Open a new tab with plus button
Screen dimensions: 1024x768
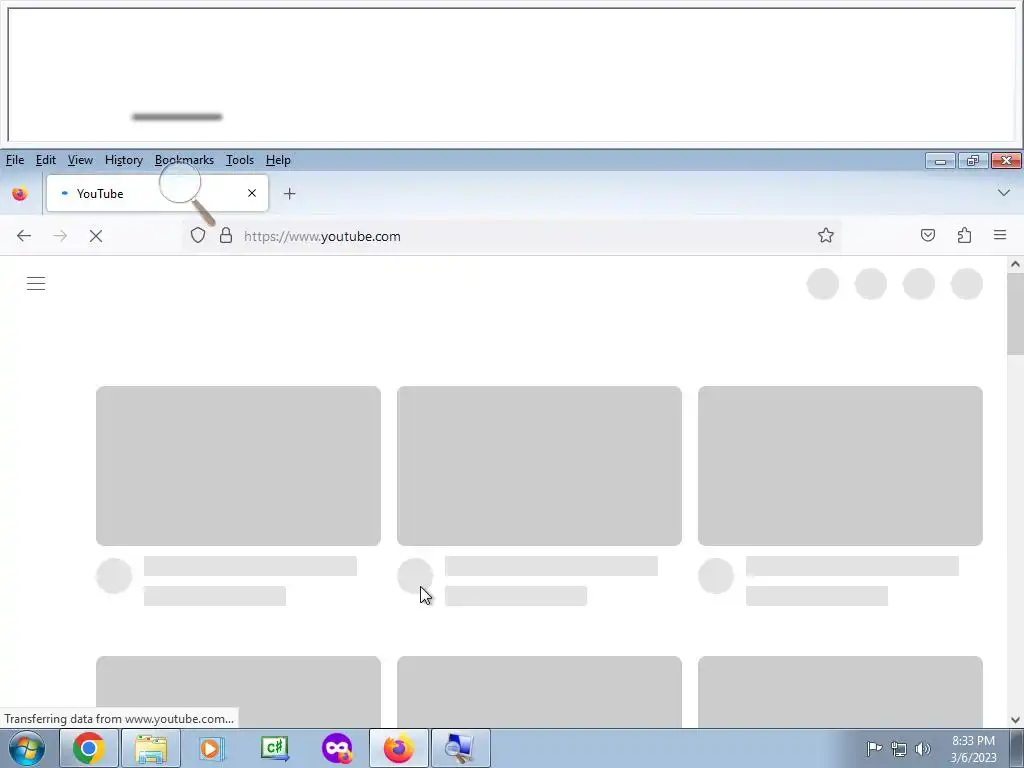click(289, 193)
